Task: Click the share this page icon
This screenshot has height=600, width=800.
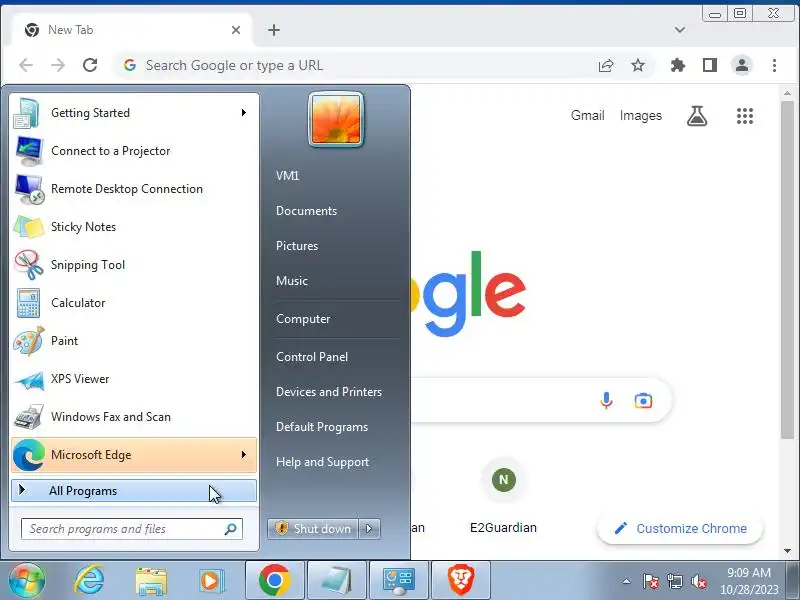Action: click(606, 65)
